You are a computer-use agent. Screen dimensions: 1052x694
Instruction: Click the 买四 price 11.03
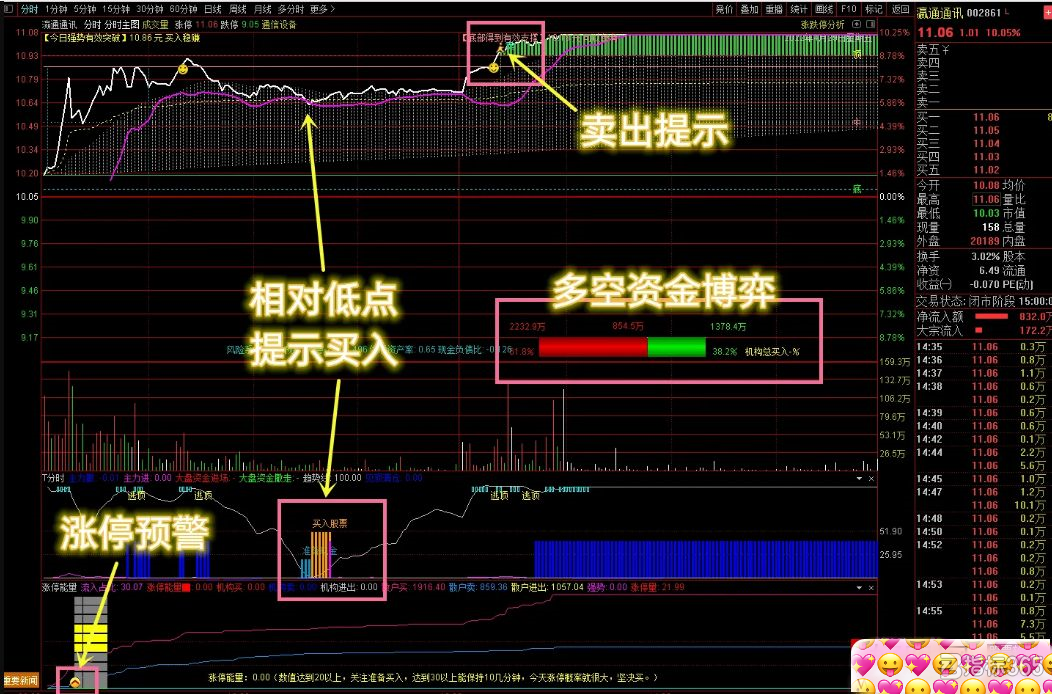tap(986, 157)
